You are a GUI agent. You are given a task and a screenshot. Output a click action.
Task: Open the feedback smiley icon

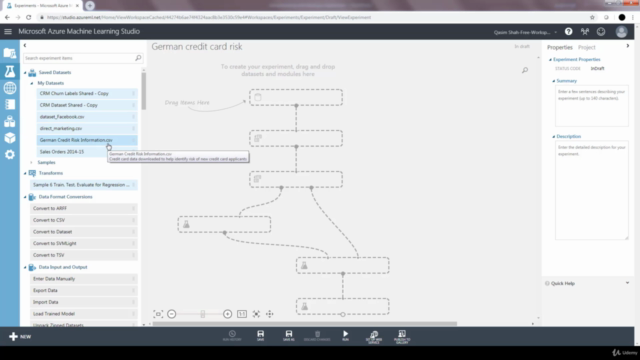coord(601,31)
